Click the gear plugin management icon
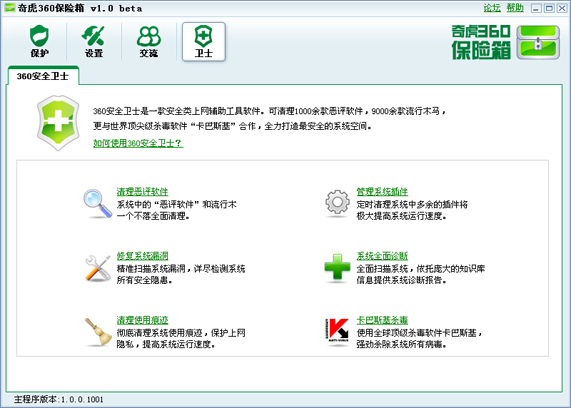The width and height of the screenshot is (571, 408). pyautogui.click(x=337, y=203)
